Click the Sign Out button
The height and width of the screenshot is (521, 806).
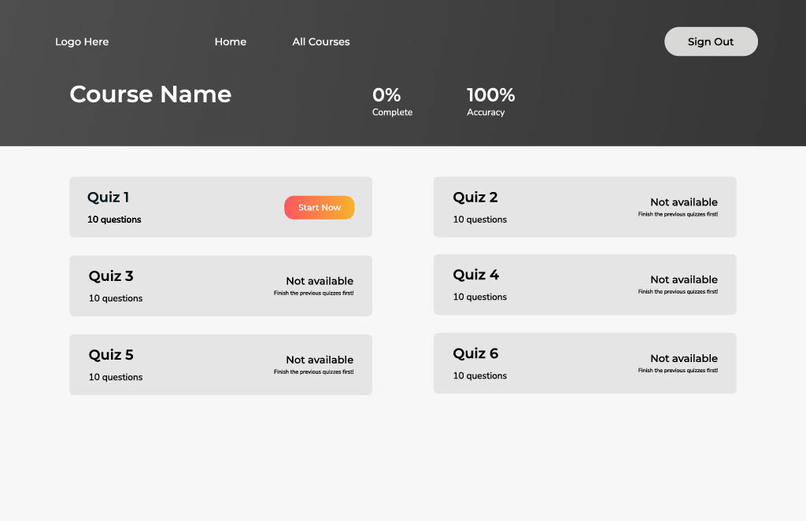[711, 42]
